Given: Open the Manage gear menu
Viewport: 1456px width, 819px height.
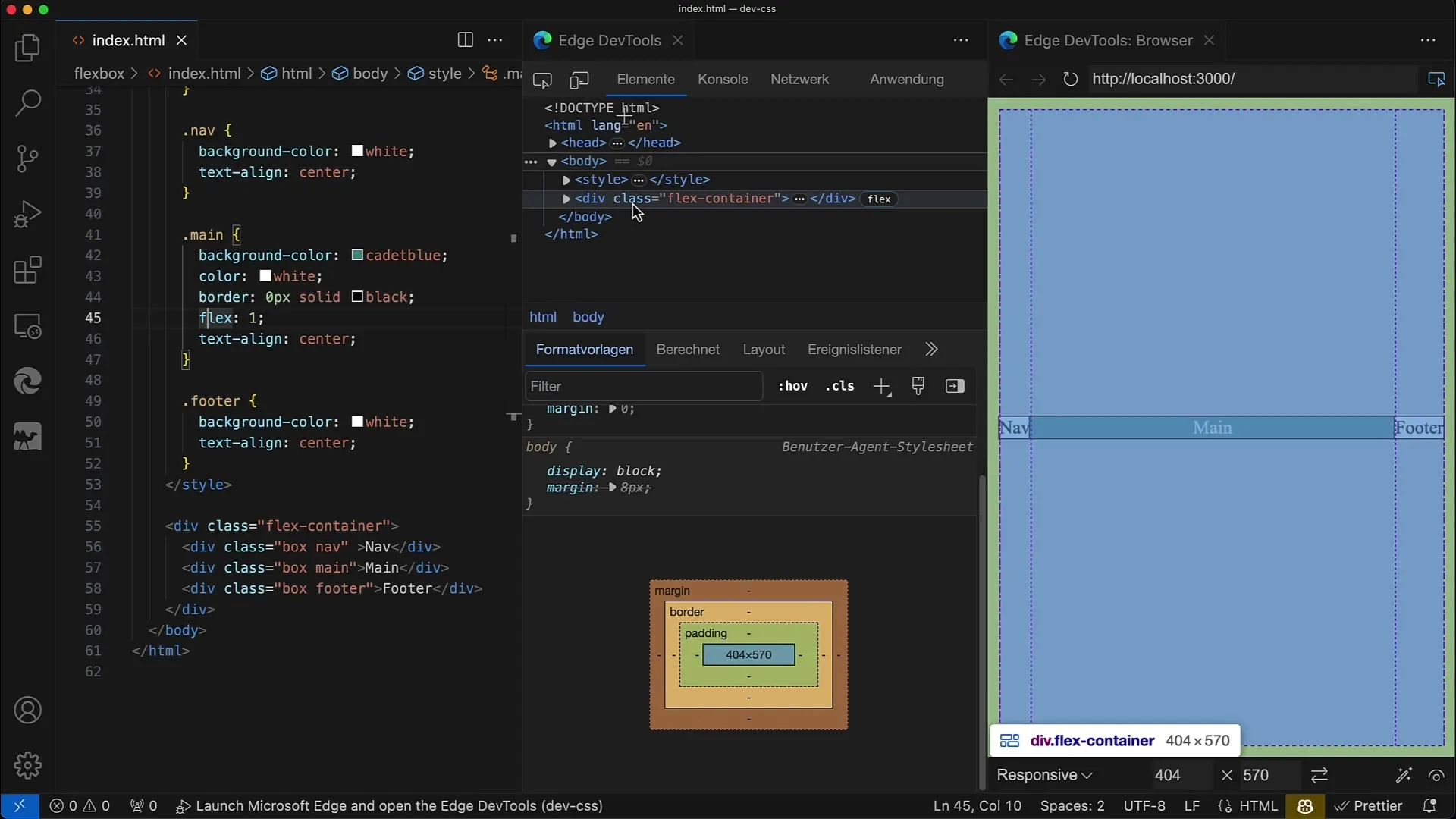Looking at the screenshot, I should tap(27, 766).
